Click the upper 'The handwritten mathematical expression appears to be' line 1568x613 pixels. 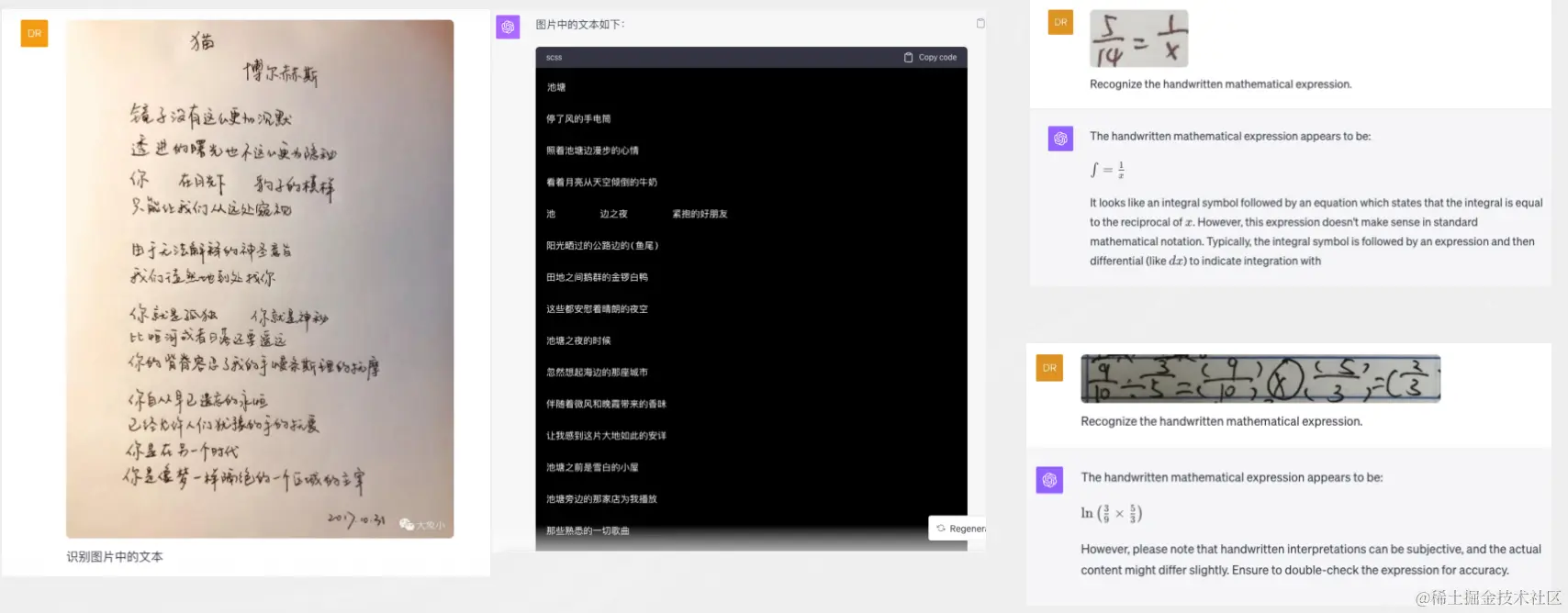(1230, 136)
